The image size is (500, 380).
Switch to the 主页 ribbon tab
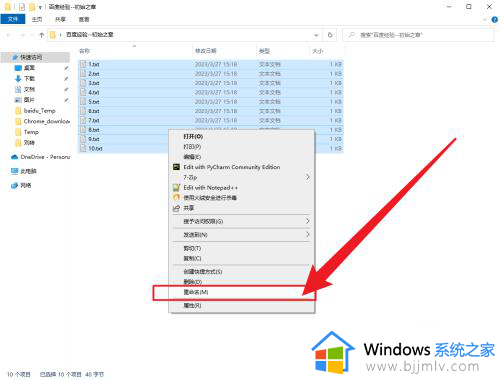point(37,19)
